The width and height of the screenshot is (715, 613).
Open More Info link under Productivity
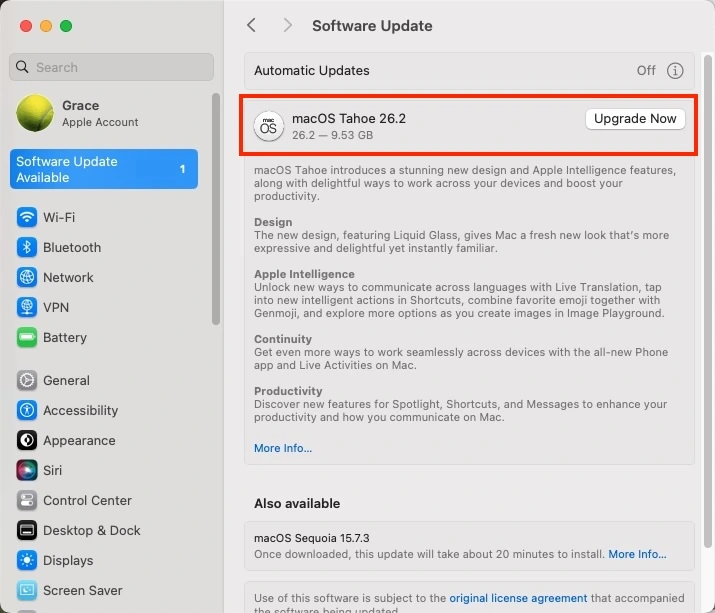coord(283,448)
